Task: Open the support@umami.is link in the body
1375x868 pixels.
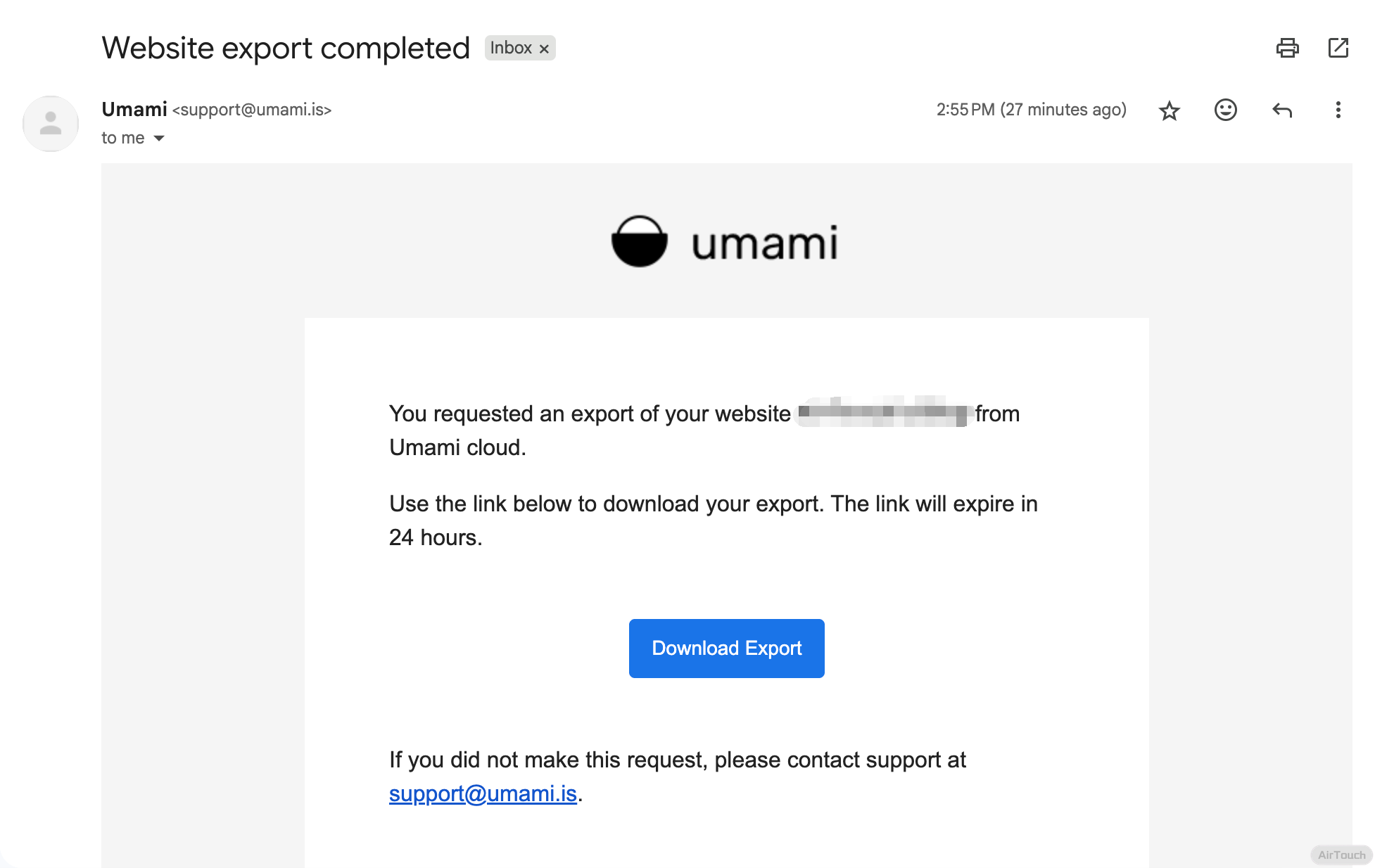Action: 483,793
